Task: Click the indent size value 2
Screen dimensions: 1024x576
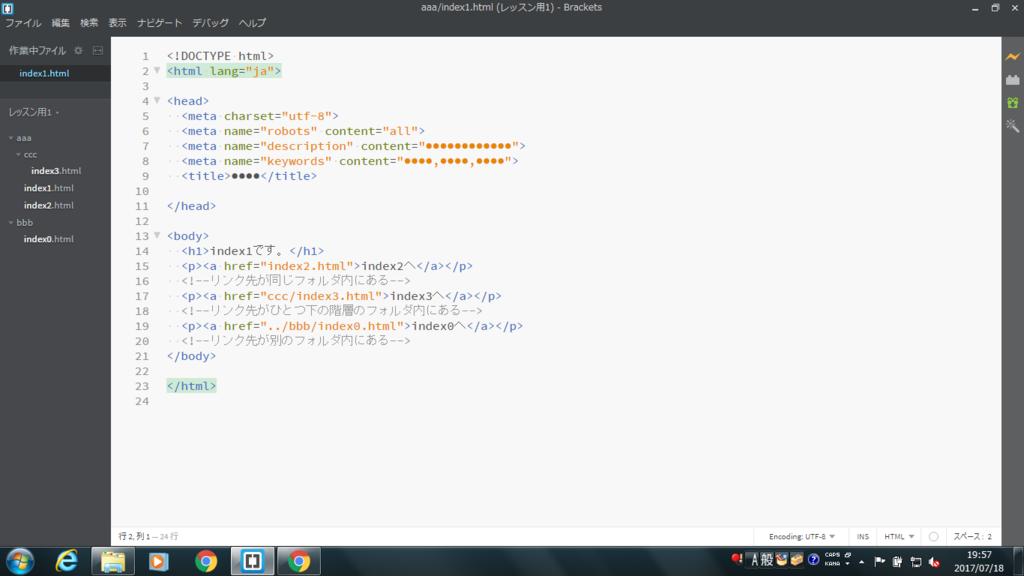Action: (989, 536)
